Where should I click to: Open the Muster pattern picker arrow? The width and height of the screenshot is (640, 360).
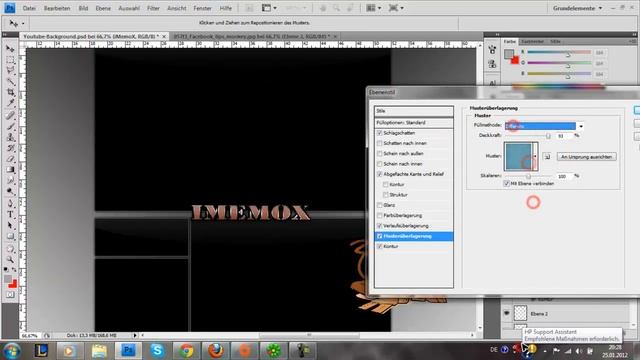click(535, 156)
